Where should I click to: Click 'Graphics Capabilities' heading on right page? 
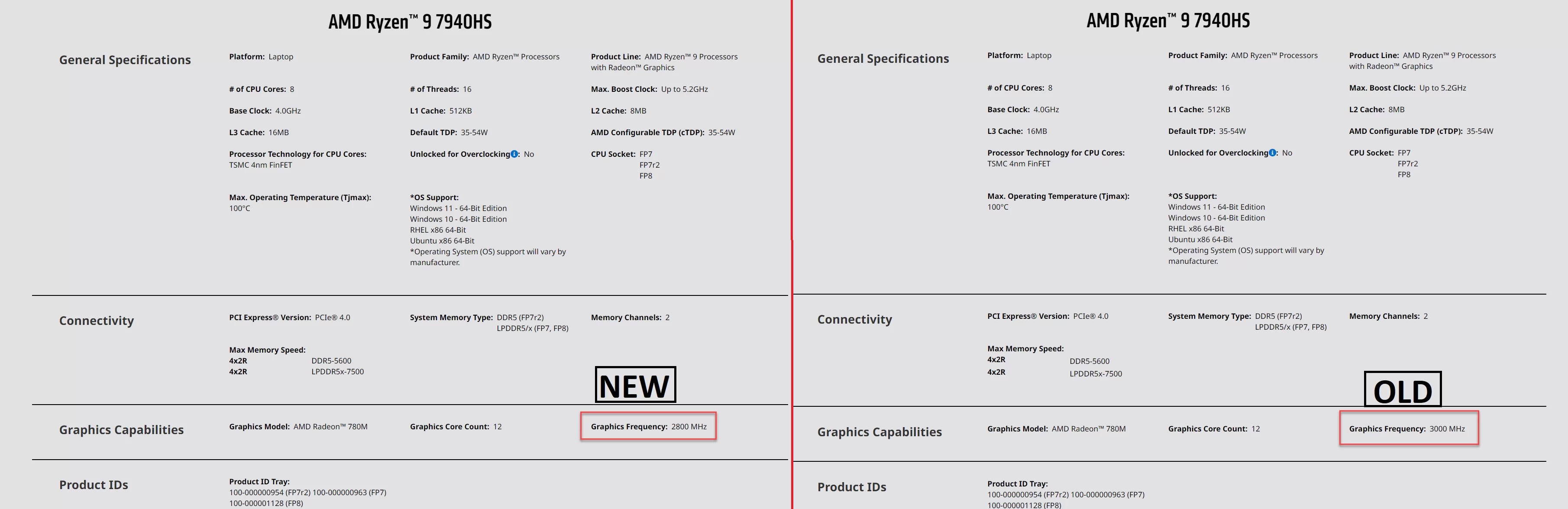[x=879, y=432]
